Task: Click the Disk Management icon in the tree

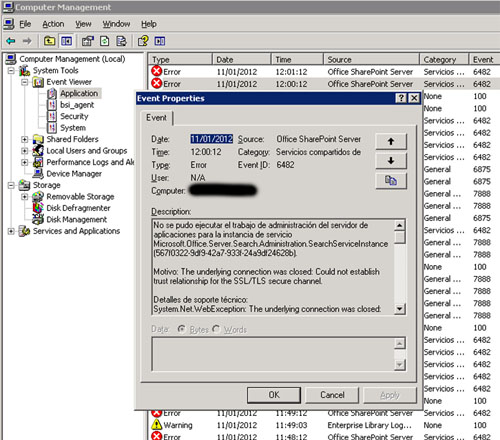Action: click(38, 219)
